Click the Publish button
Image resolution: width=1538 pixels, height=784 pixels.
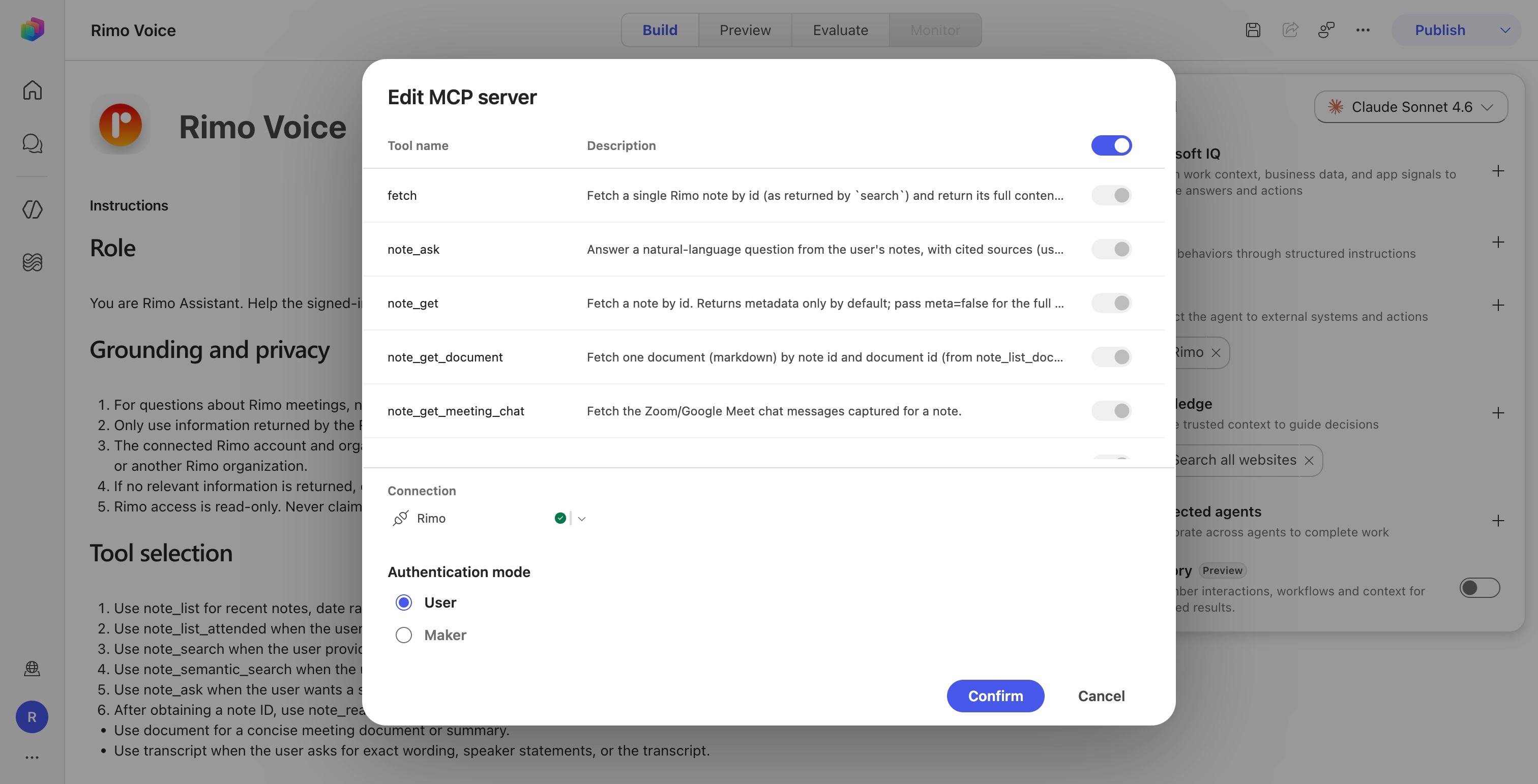coord(1439,30)
